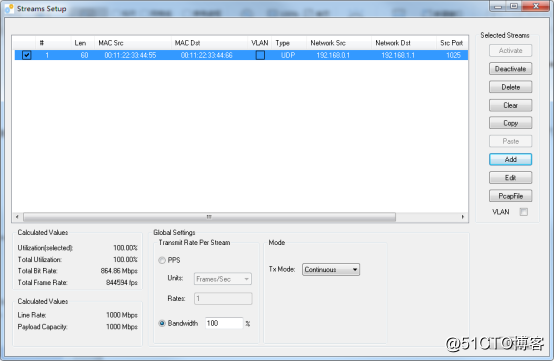Click the 192.168.1.1 network destination cell

398,55
